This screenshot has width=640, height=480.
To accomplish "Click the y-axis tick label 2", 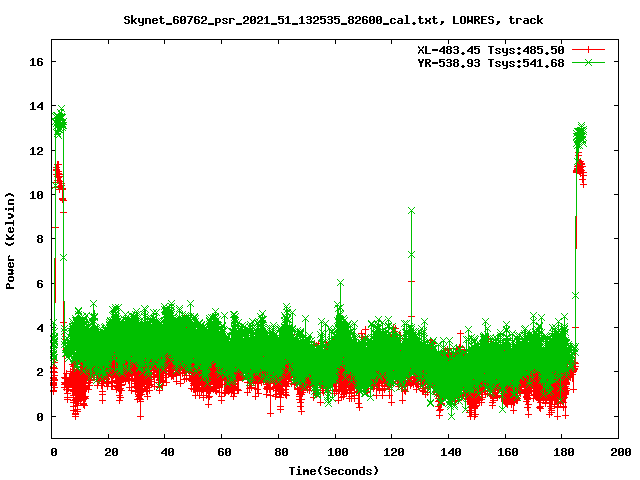I will [40, 372].
